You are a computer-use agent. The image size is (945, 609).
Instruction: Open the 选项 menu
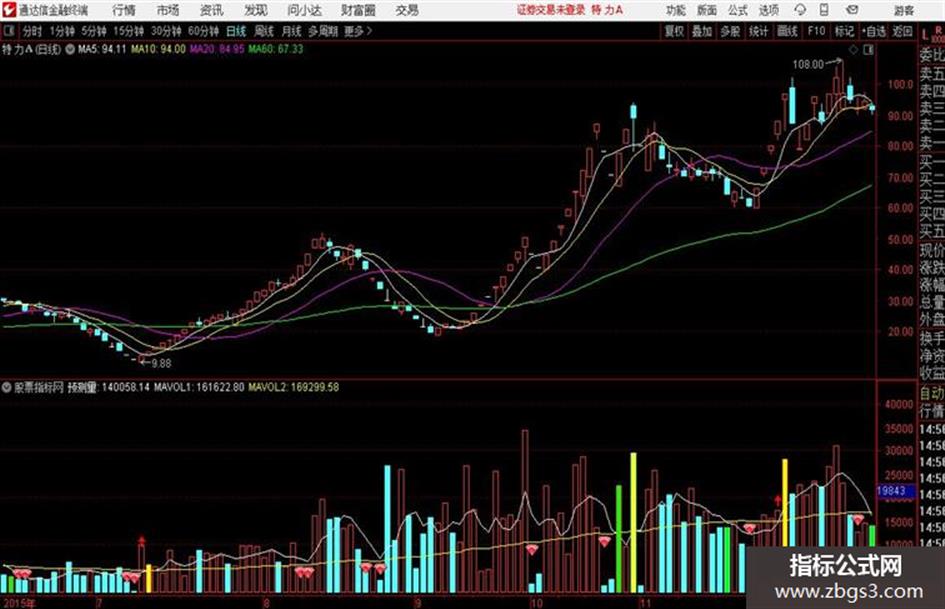pyautogui.click(x=769, y=10)
